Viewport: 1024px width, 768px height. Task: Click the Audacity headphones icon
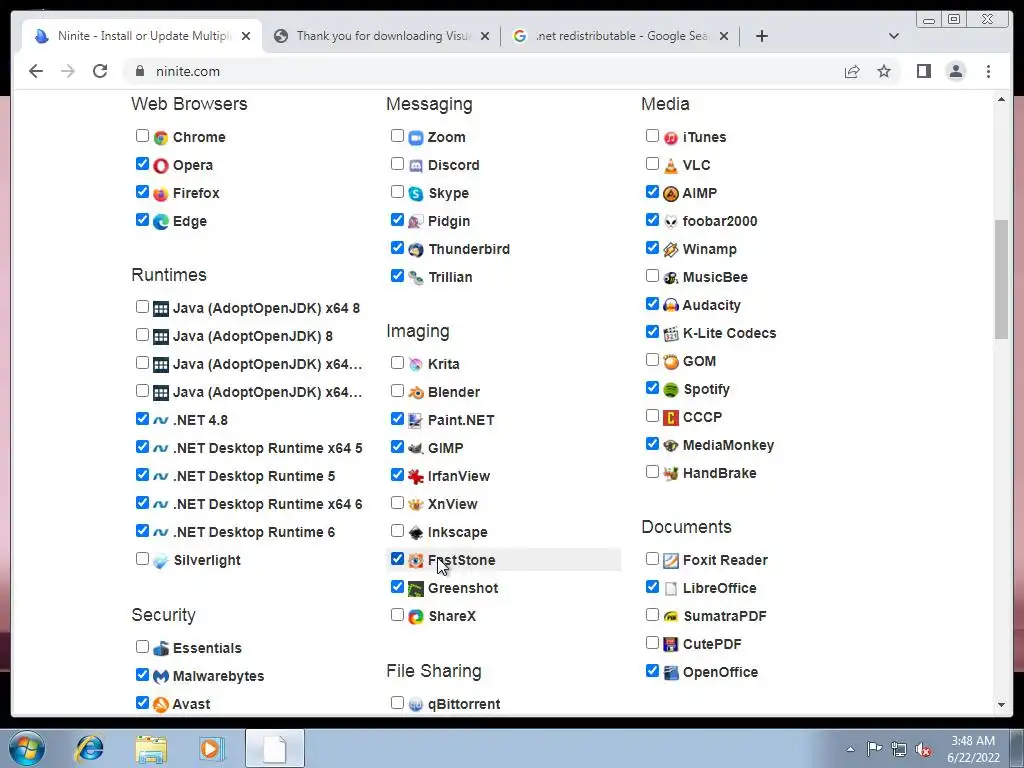click(x=671, y=306)
